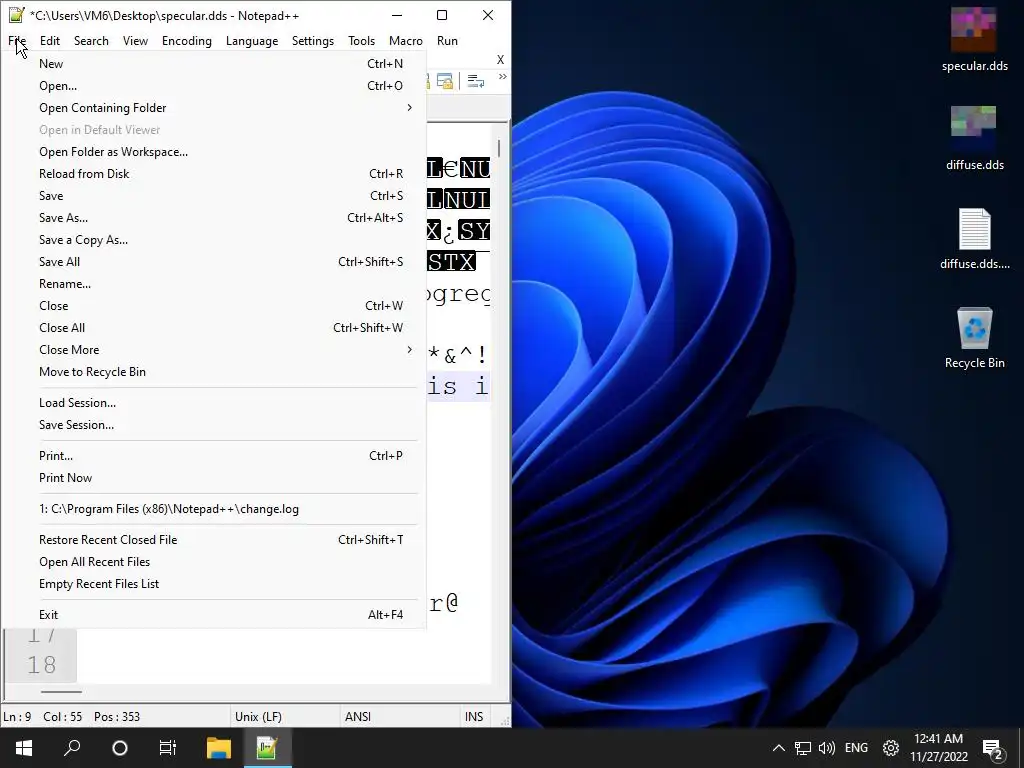Viewport: 1024px width, 768px height.
Task: Choose Close with the Ctrl+W shortcut
Action: coord(213,306)
